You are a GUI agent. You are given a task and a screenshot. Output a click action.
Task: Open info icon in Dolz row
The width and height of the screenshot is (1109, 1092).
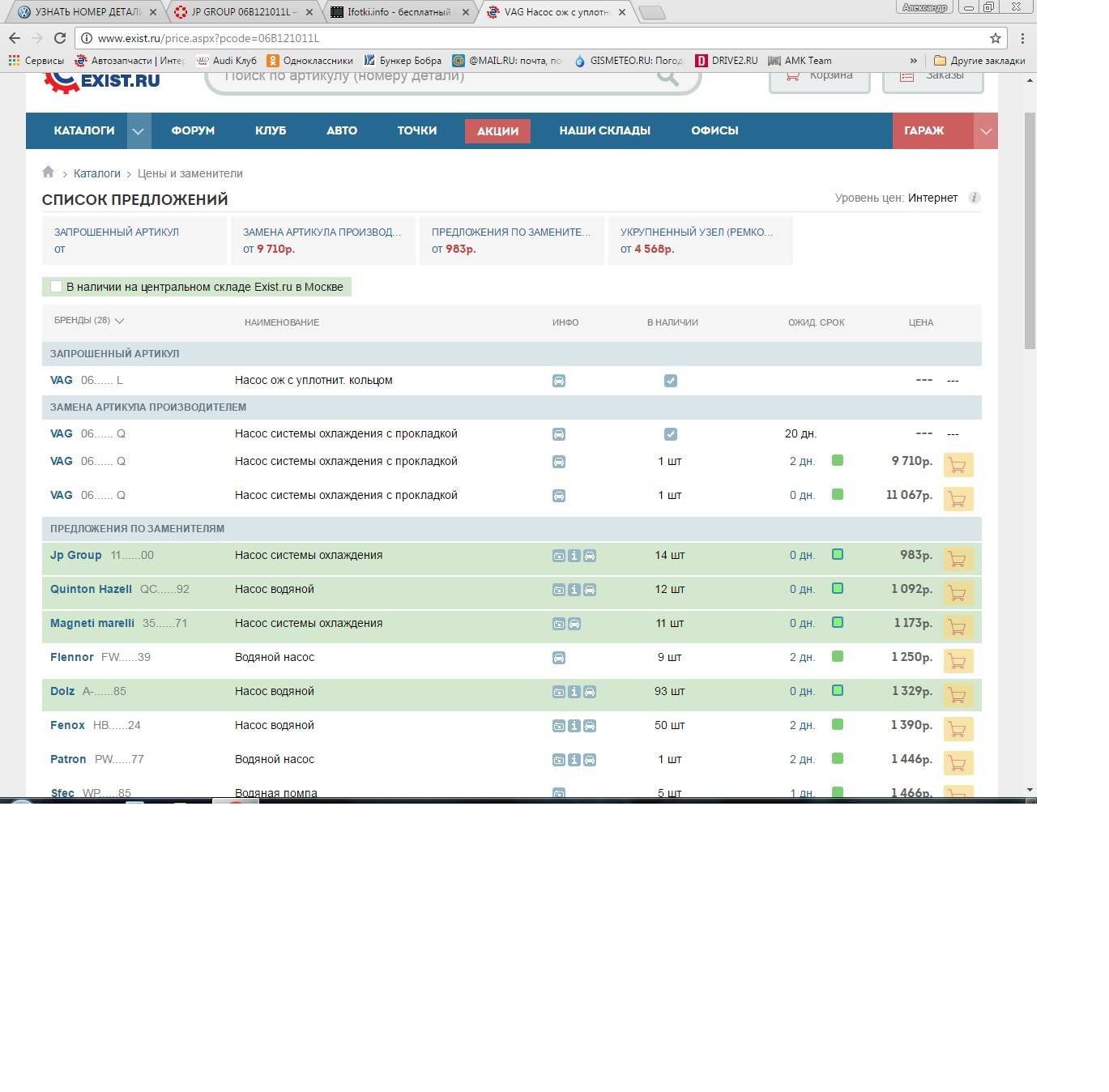(x=574, y=692)
